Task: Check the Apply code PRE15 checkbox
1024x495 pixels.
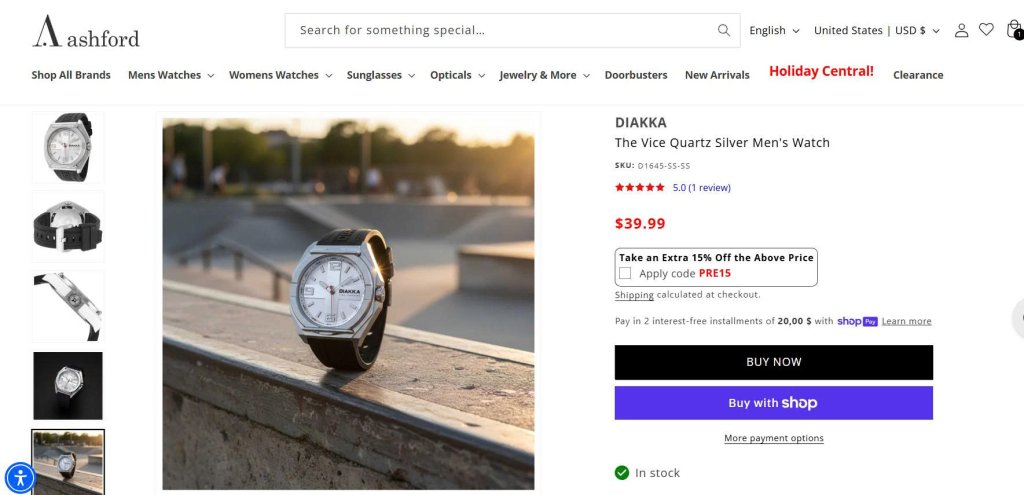Action: (x=625, y=273)
